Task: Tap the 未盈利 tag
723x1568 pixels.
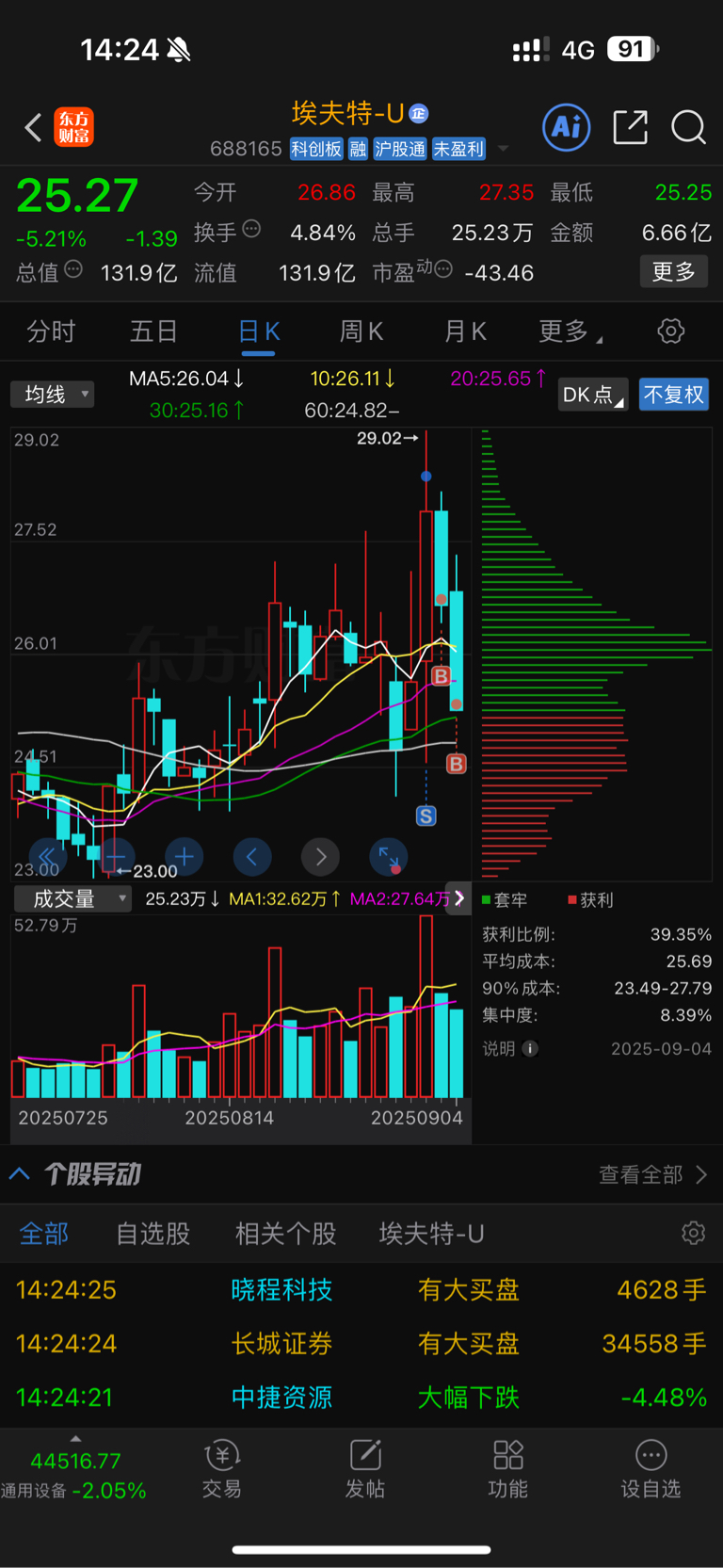Action: tap(458, 149)
